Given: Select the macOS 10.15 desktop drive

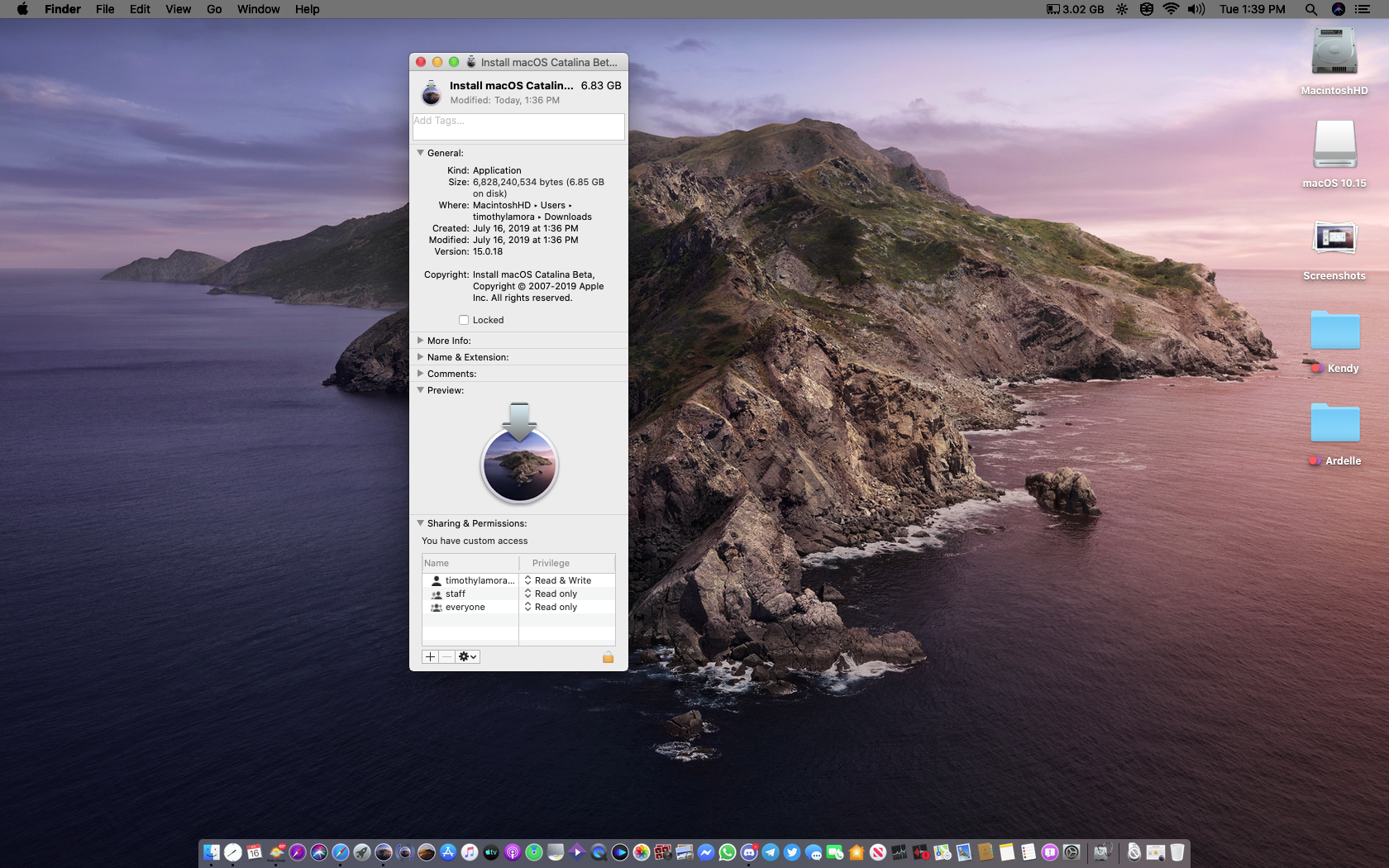Looking at the screenshot, I should click(1334, 155).
